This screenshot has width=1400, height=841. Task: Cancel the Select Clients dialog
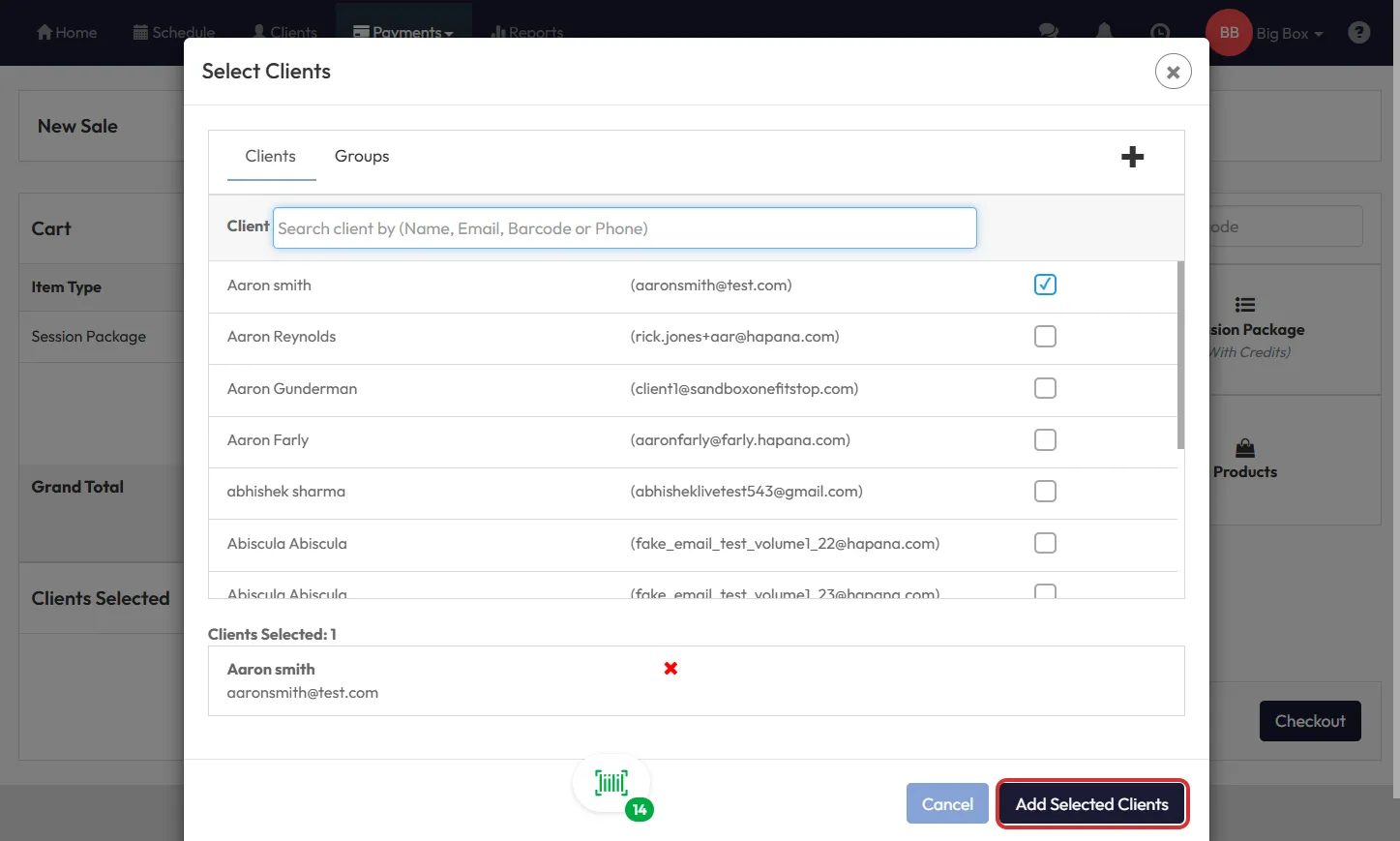pyautogui.click(x=946, y=804)
